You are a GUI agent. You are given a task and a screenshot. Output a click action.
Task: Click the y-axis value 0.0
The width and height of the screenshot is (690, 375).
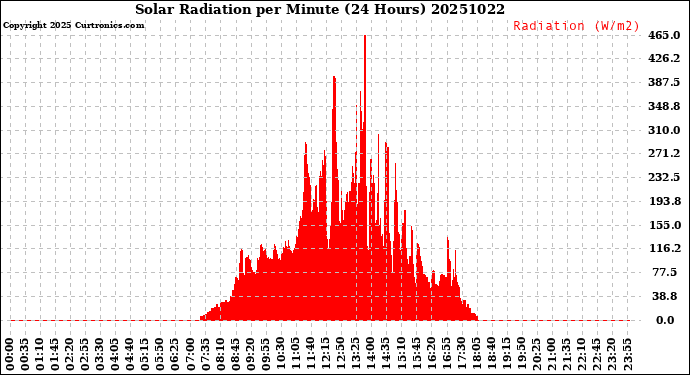point(665,320)
